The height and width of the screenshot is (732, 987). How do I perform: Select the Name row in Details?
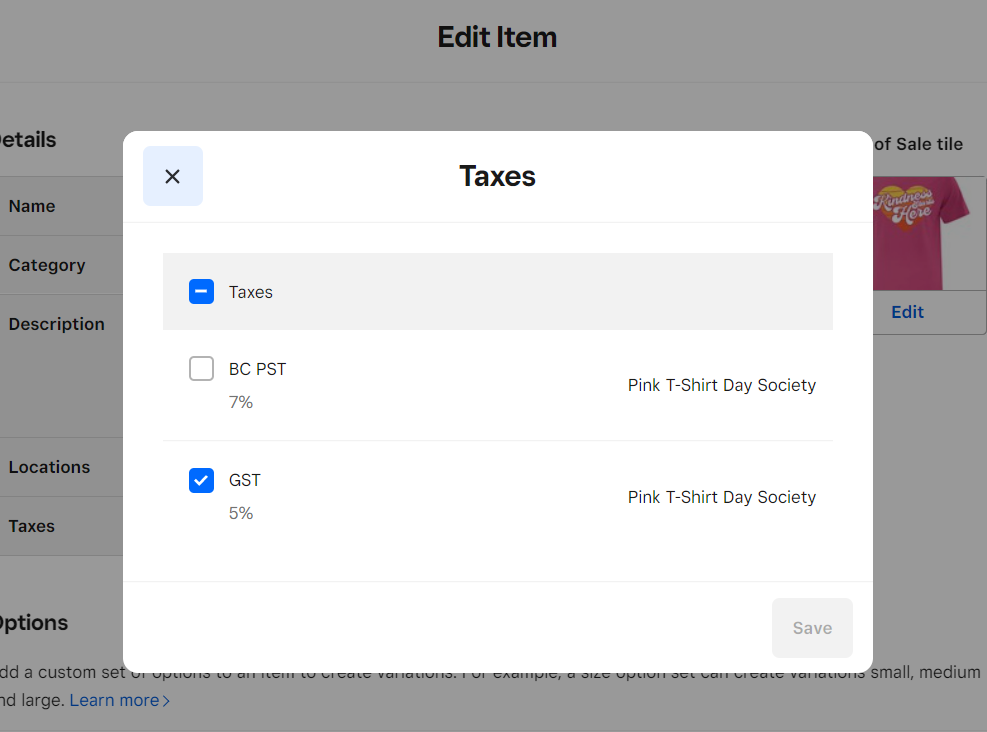pyautogui.click(x=60, y=206)
